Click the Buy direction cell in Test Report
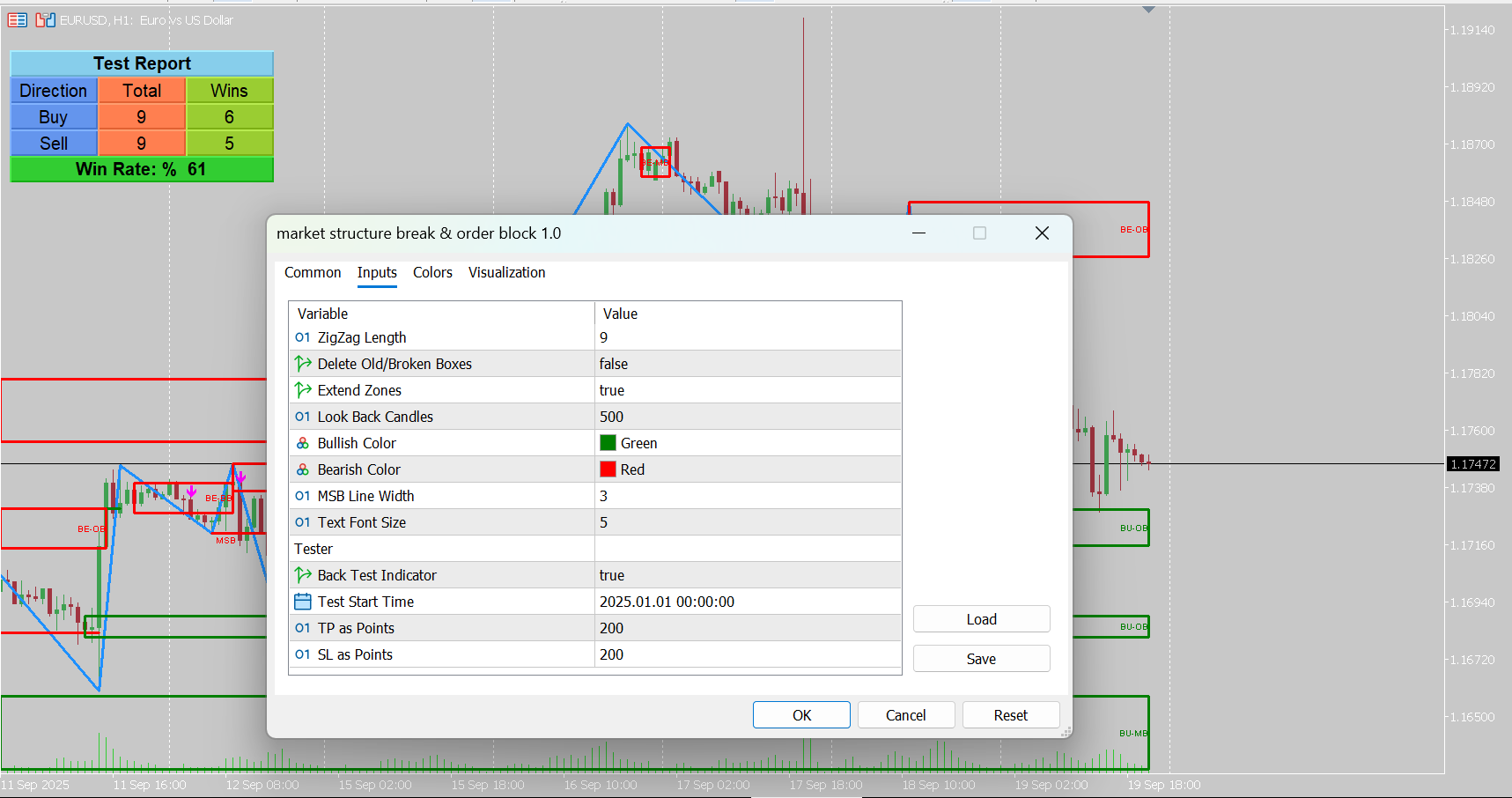Screen dimensions: 1512x798 [x=54, y=117]
